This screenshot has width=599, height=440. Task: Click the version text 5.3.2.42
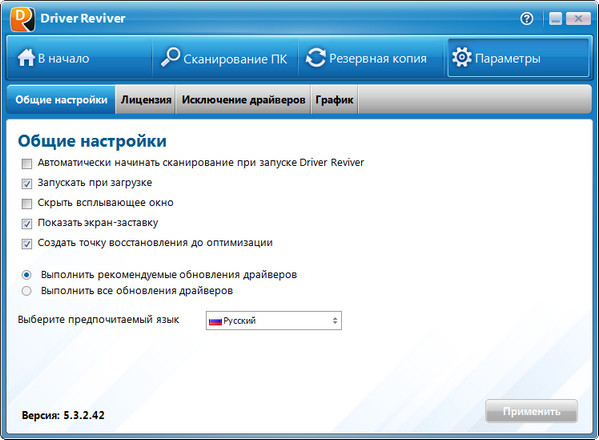[x=84, y=415]
